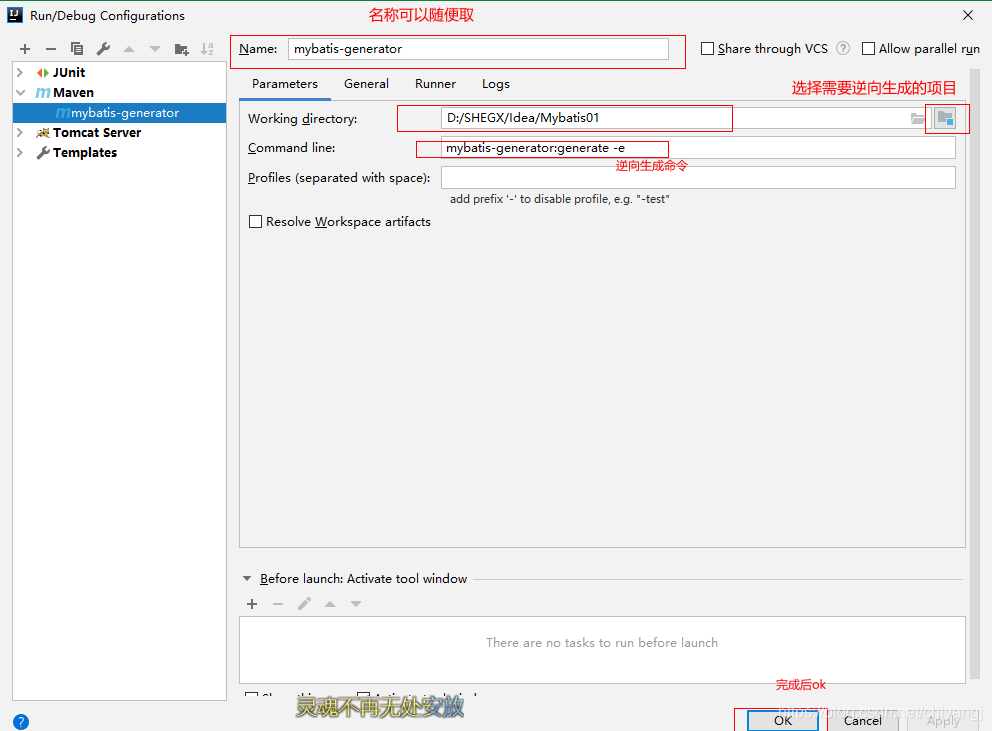Click the Tomcat Server cat icon

tap(43, 133)
